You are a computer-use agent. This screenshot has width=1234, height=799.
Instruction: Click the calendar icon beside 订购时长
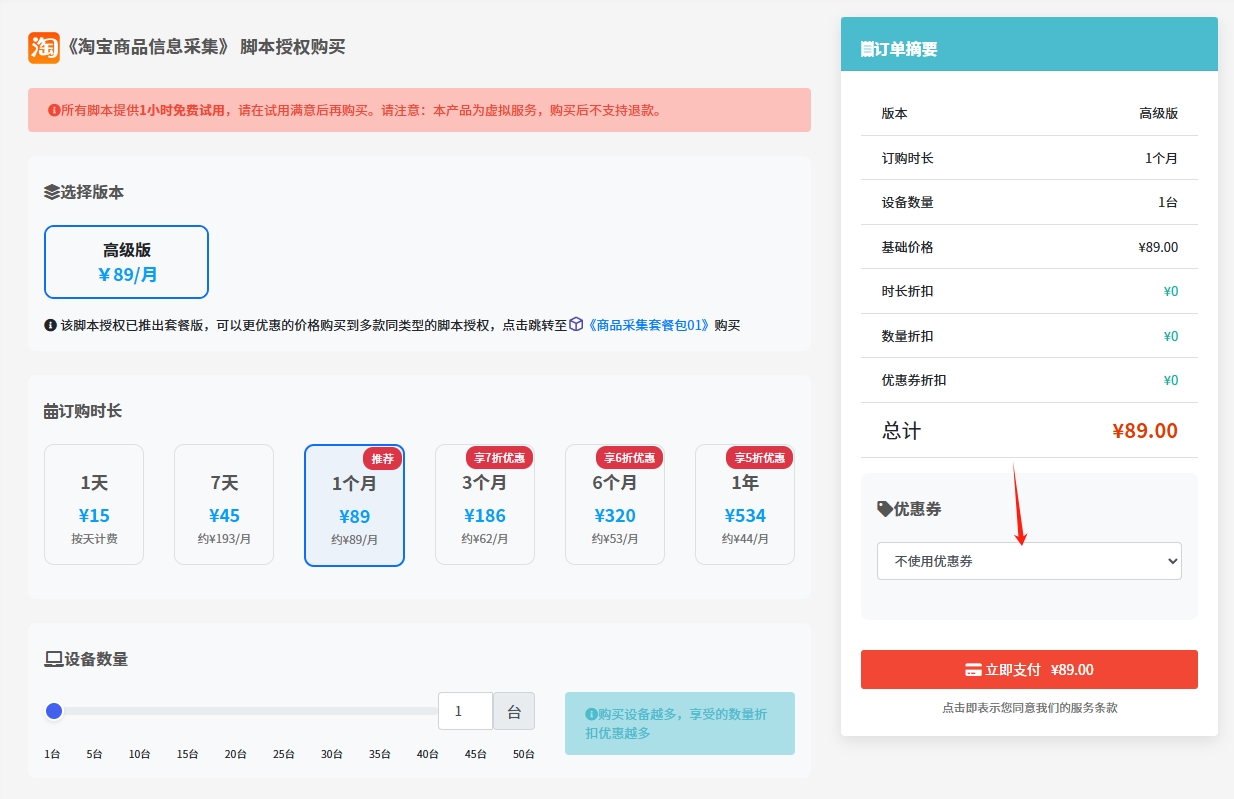(x=51, y=411)
